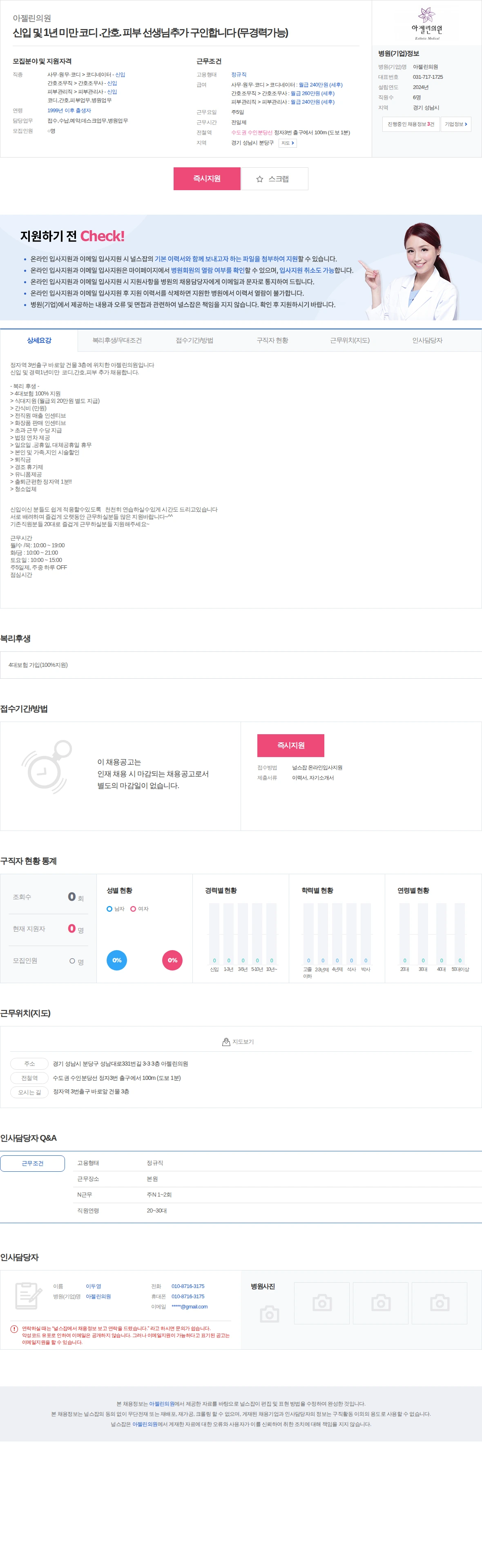Screen dimensions: 482x1568
Task: Select the 여자 gender legend marker
Action: (133, 909)
